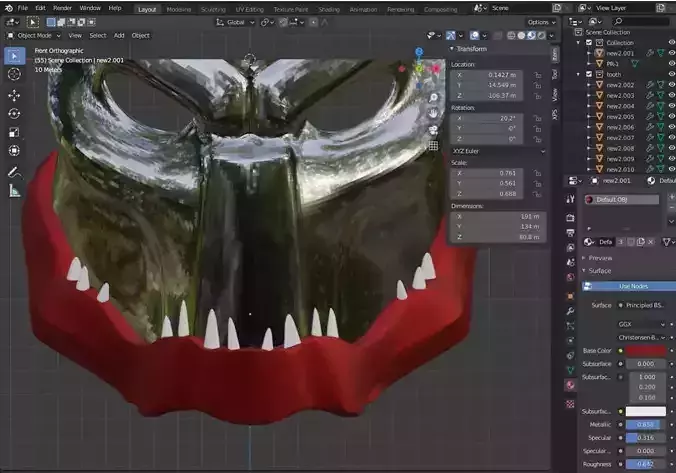This screenshot has width=676, height=473.
Task: Open the File menu
Action: click(x=22, y=8)
